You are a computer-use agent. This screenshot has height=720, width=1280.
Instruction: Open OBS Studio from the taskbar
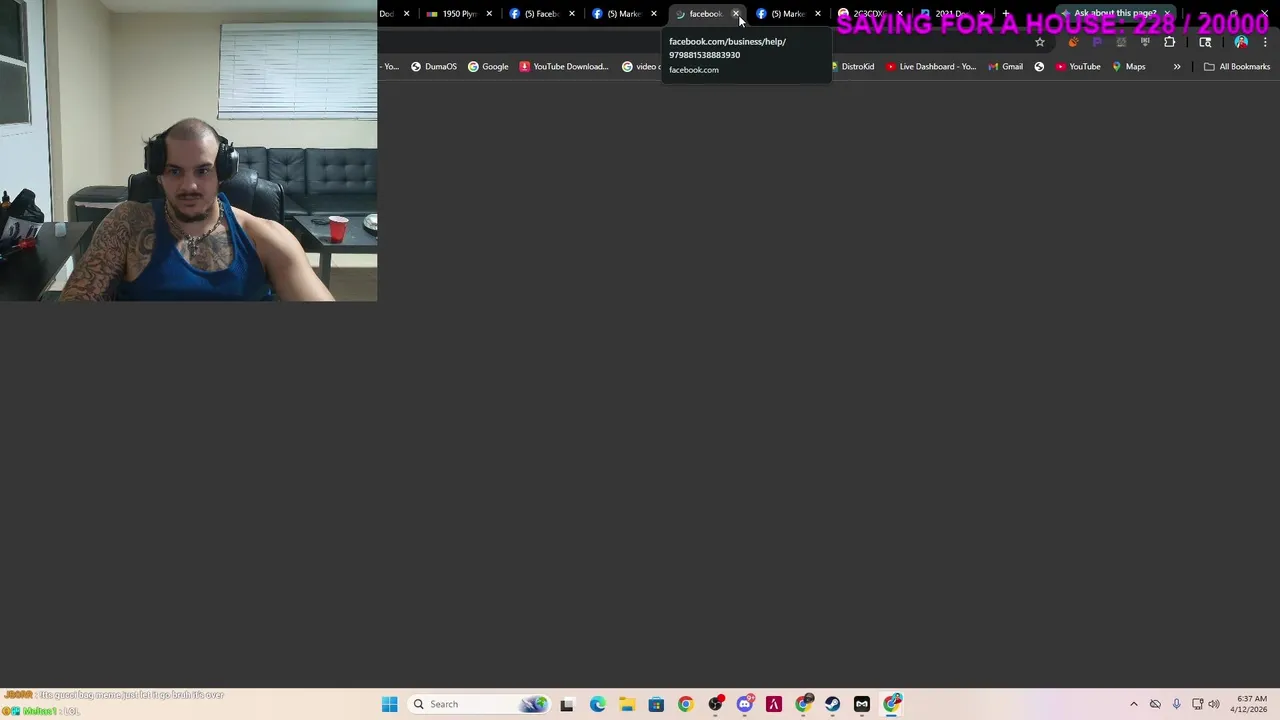coord(715,704)
